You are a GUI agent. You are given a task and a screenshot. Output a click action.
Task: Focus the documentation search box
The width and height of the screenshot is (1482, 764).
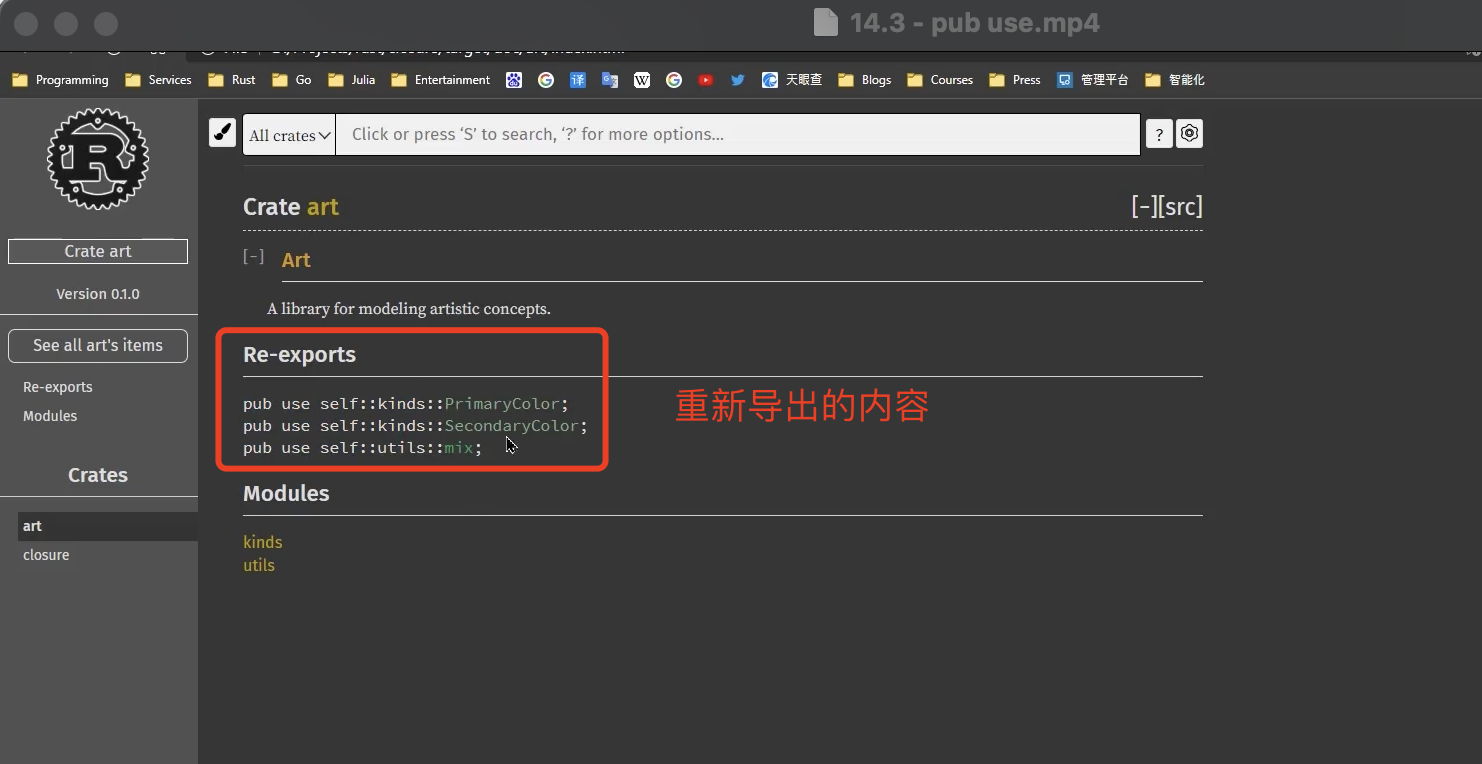point(737,134)
